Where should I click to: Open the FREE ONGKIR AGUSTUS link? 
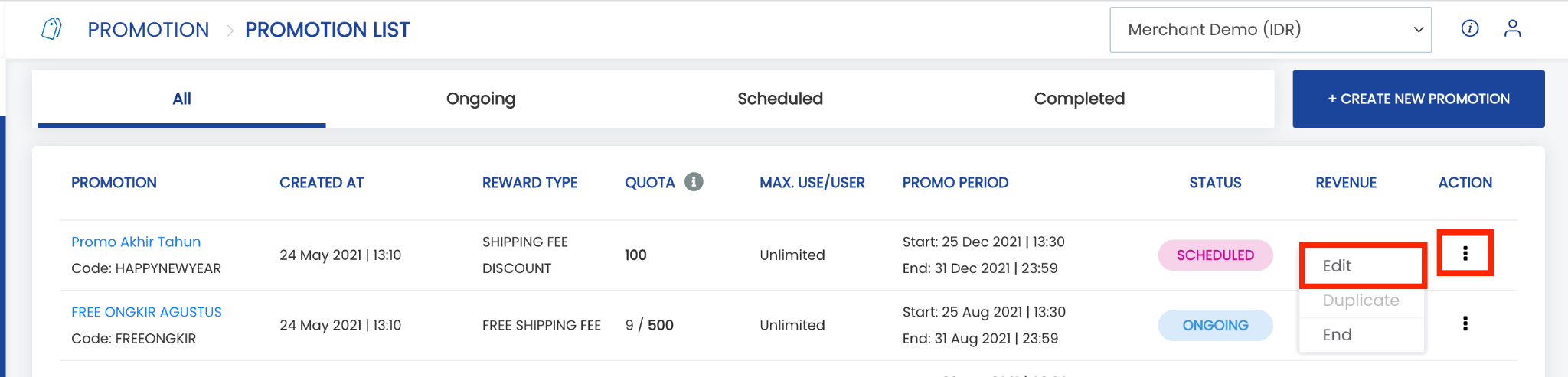click(146, 312)
